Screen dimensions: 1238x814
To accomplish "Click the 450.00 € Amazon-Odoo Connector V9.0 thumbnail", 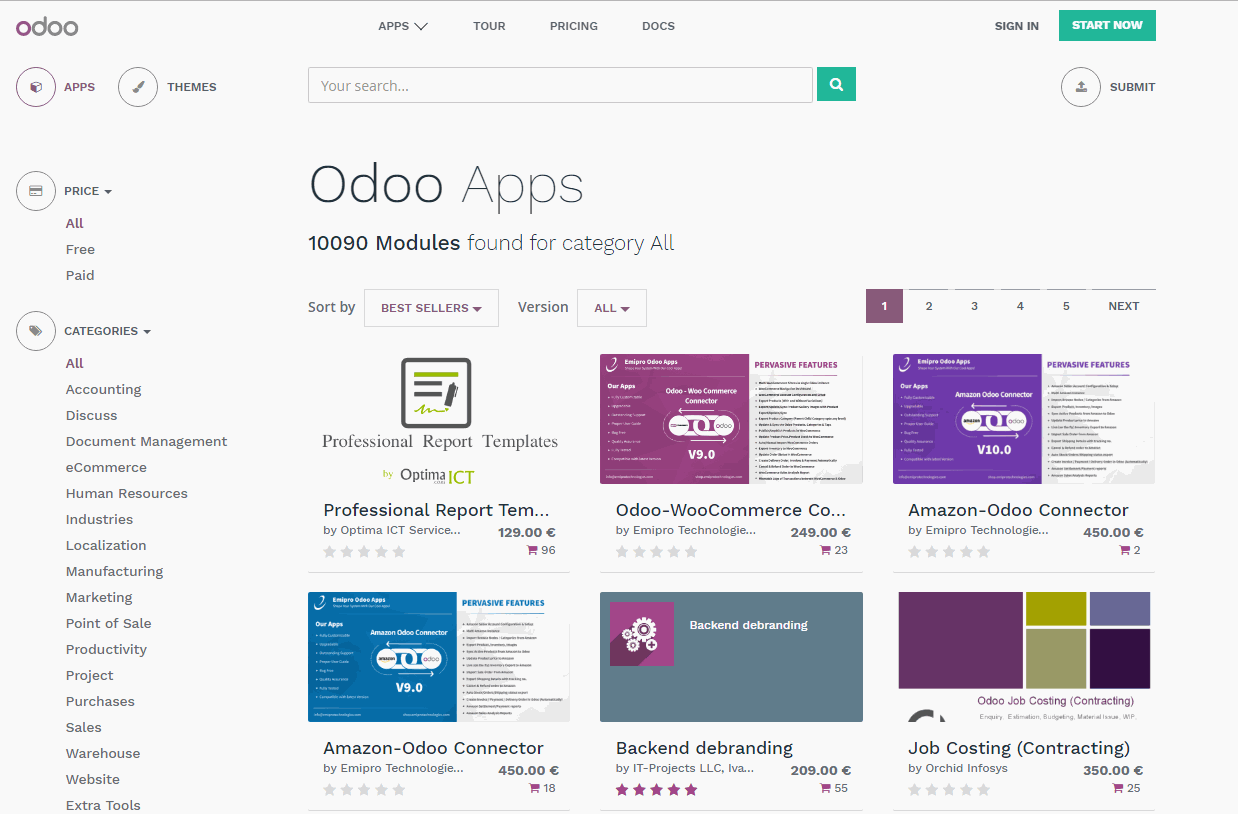I will click(439, 657).
